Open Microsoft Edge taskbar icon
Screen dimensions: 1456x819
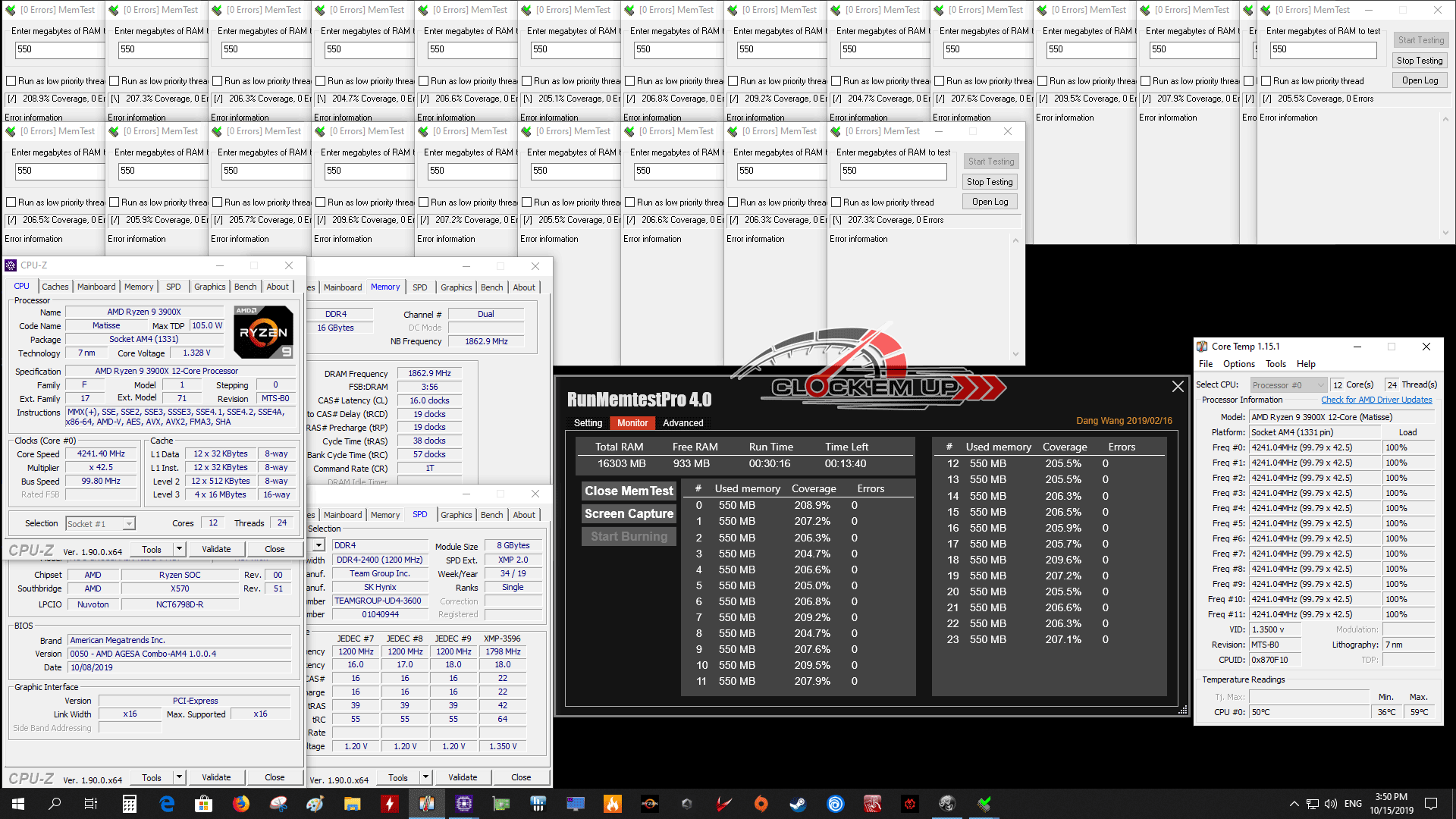click(x=167, y=804)
